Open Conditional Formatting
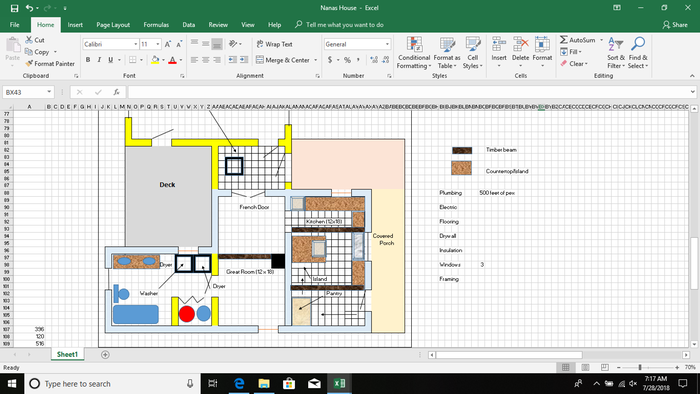700x394 pixels. [x=414, y=53]
